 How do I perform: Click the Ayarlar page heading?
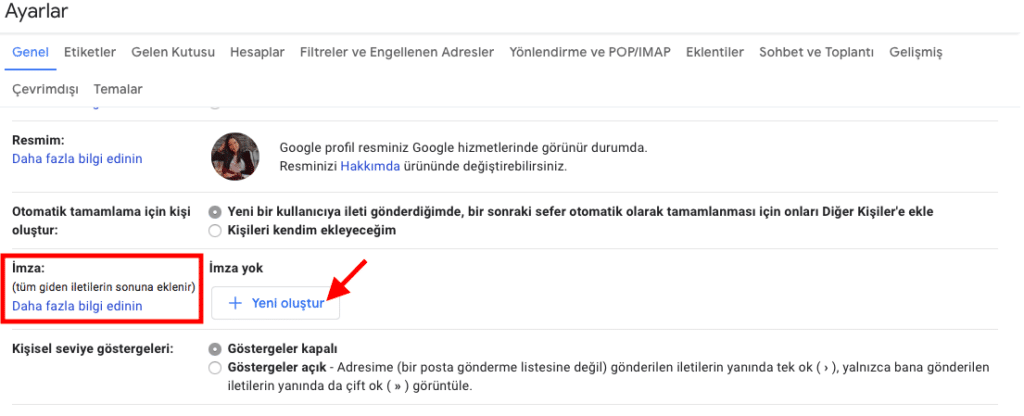37,11
